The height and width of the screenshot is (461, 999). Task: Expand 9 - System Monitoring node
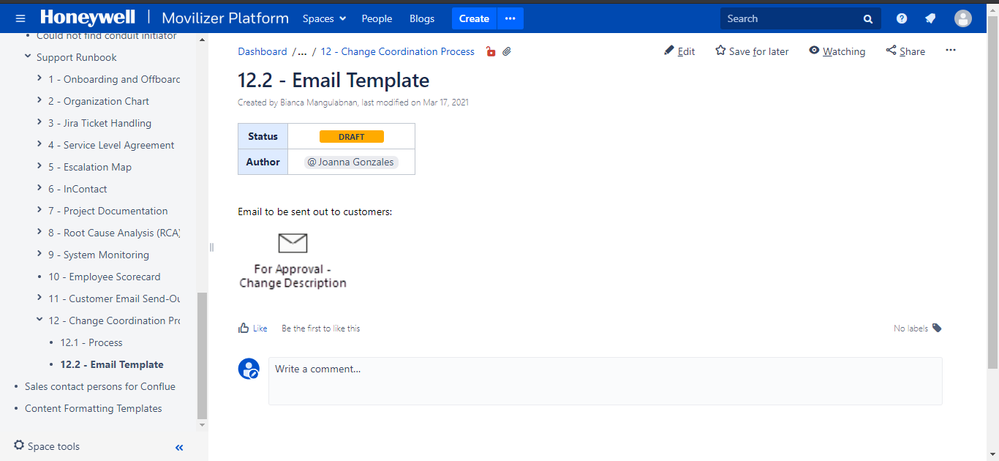pos(40,255)
